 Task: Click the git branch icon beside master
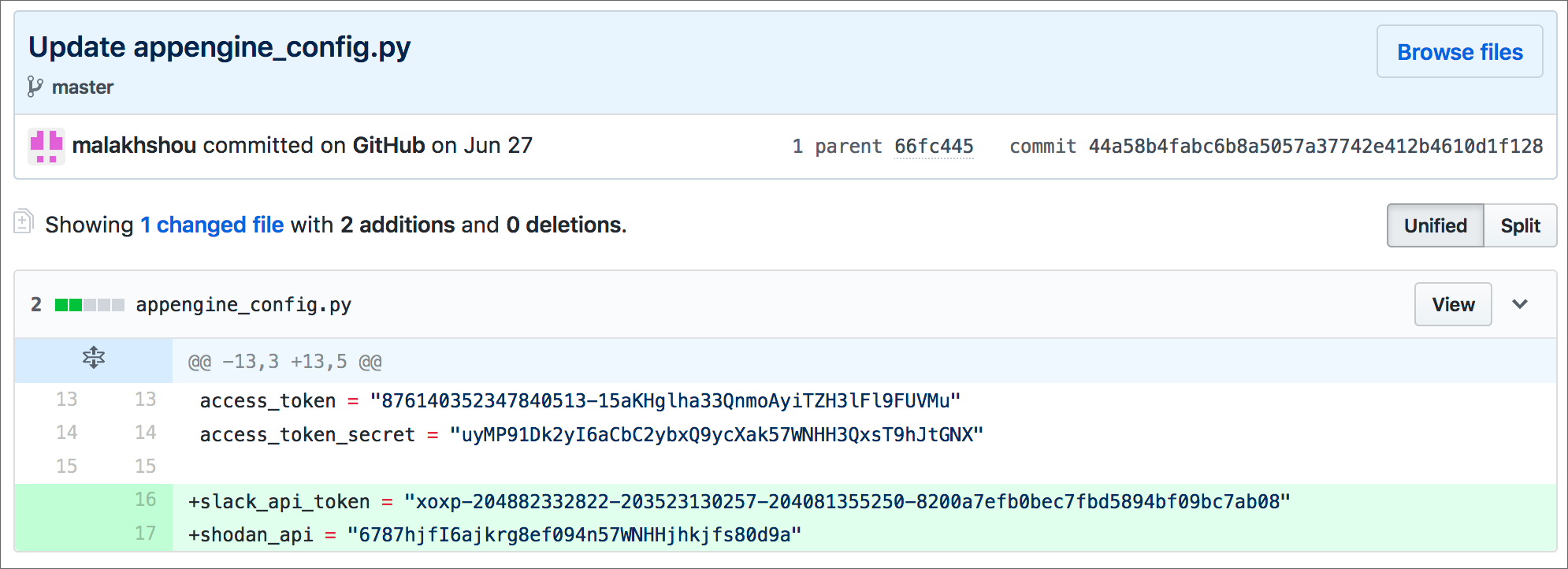[x=35, y=87]
